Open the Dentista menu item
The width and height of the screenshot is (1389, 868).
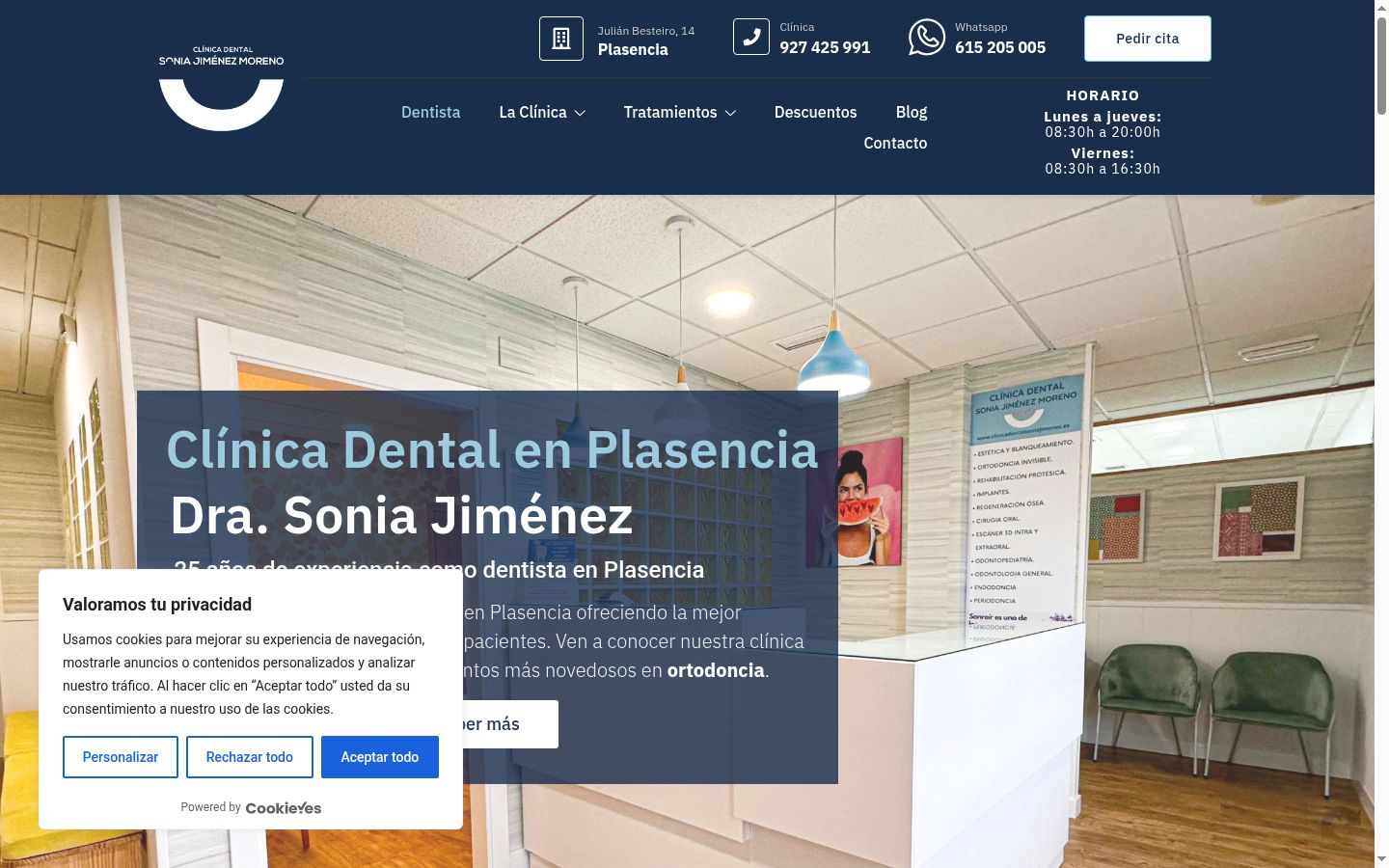click(430, 112)
